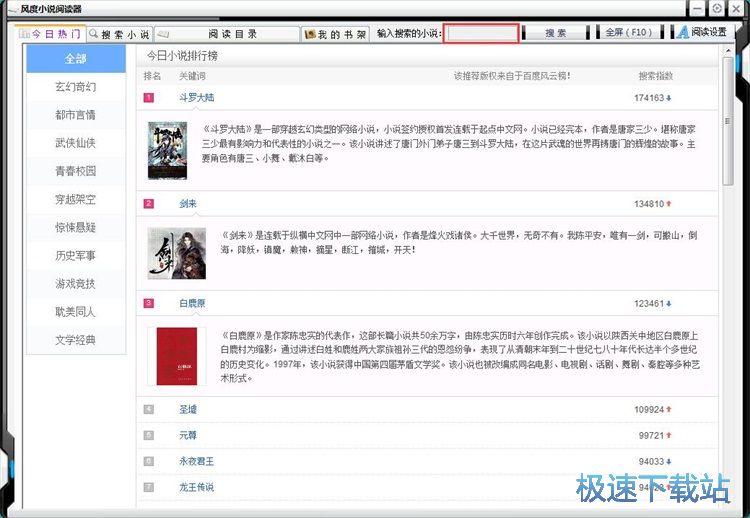The height and width of the screenshot is (518, 750).
Task: Switch to the 我的书架 tab
Action: [335, 33]
